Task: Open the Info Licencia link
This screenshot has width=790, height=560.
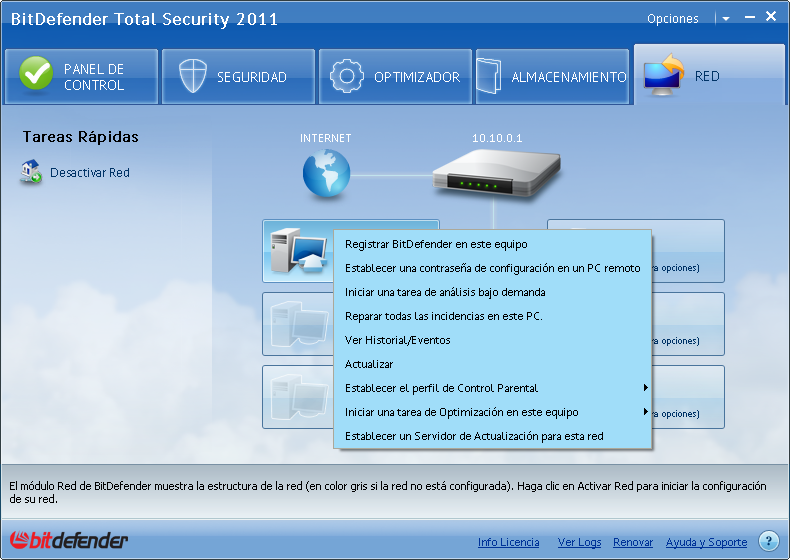Action: (508, 542)
